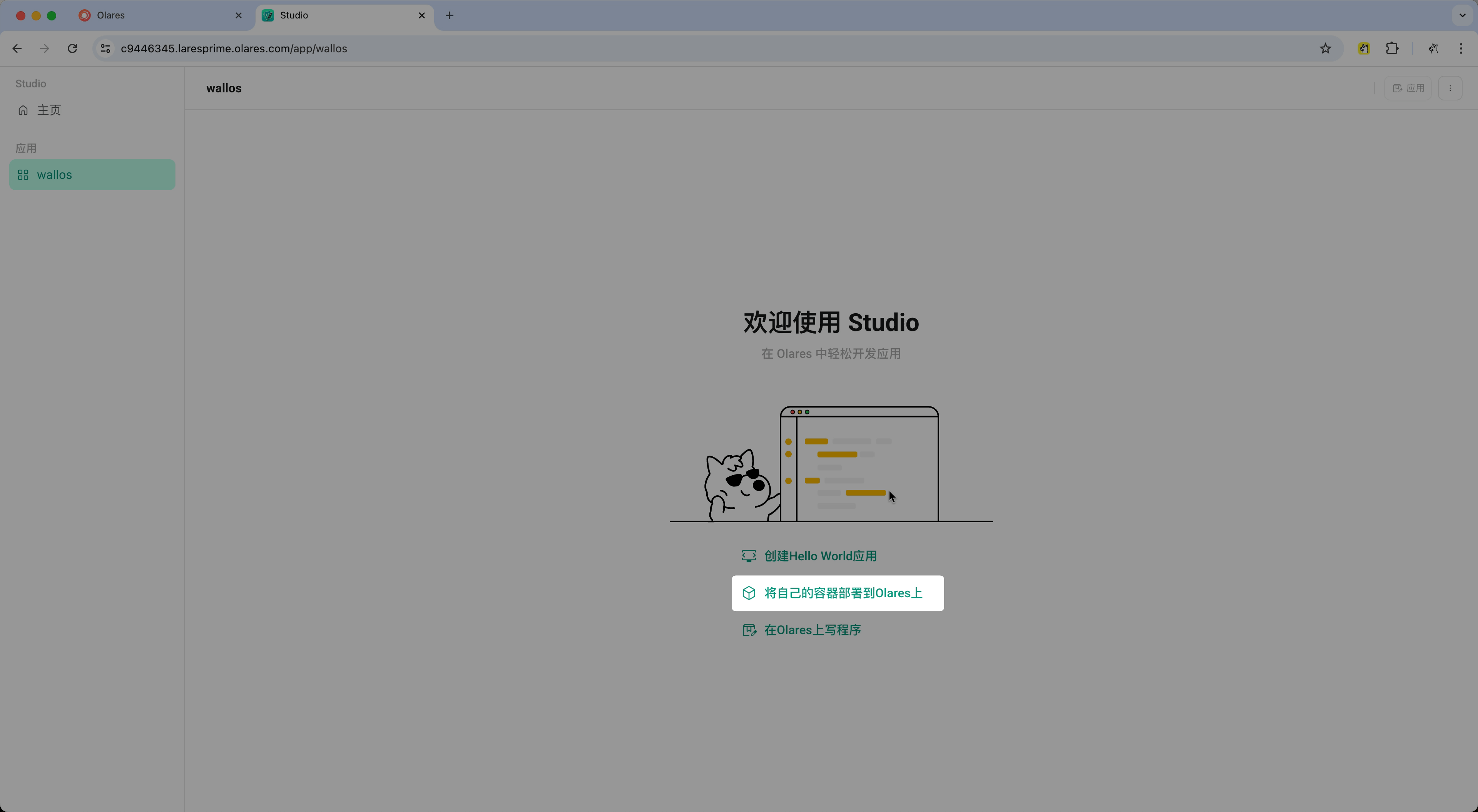
Task: Click the cube icon on the deploy container button
Action: (749, 593)
